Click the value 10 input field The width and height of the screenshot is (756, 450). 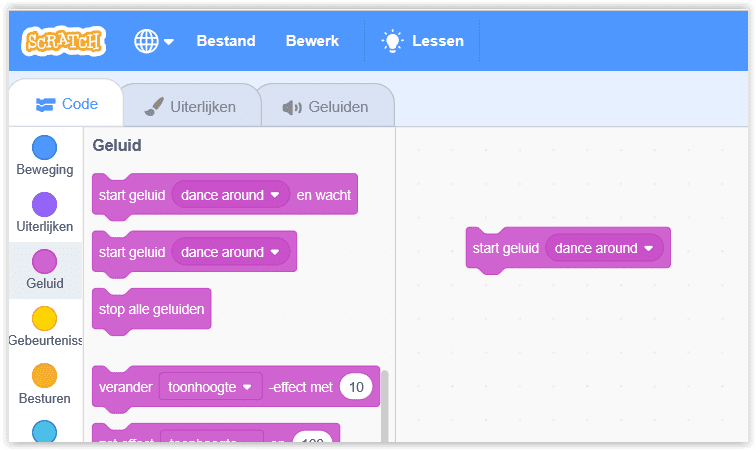(356, 387)
